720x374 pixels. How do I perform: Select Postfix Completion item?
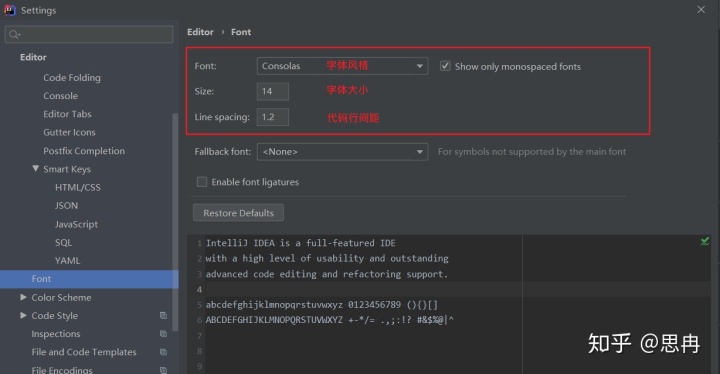[84, 151]
